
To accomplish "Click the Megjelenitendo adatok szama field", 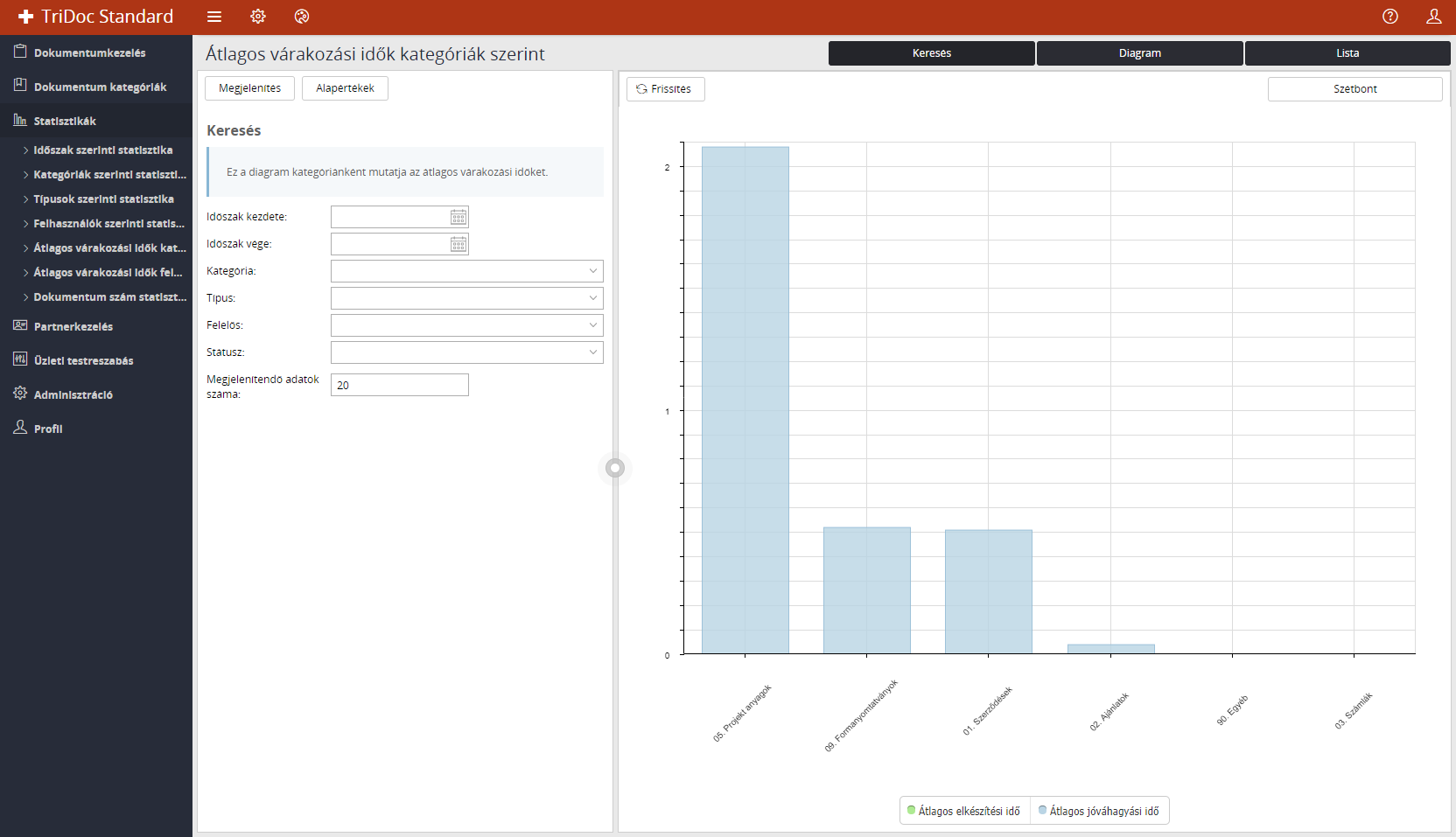I will click(x=400, y=385).
